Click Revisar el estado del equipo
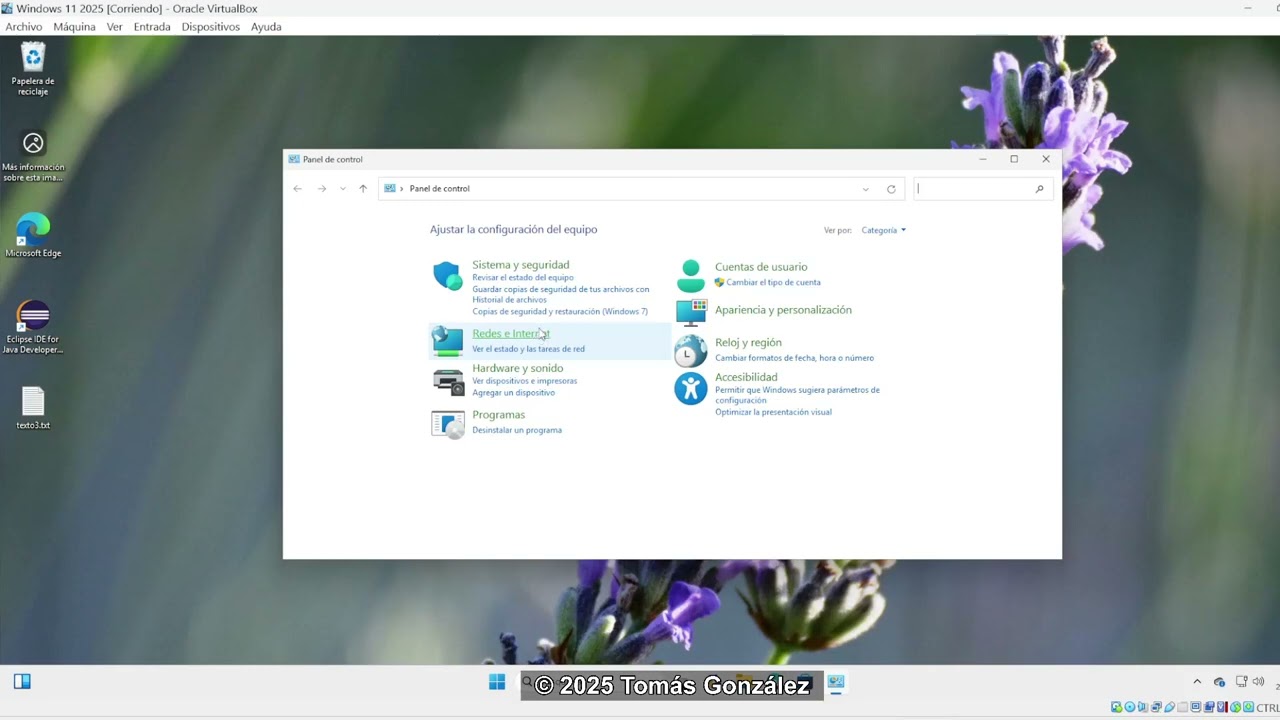 [x=523, y=278]
